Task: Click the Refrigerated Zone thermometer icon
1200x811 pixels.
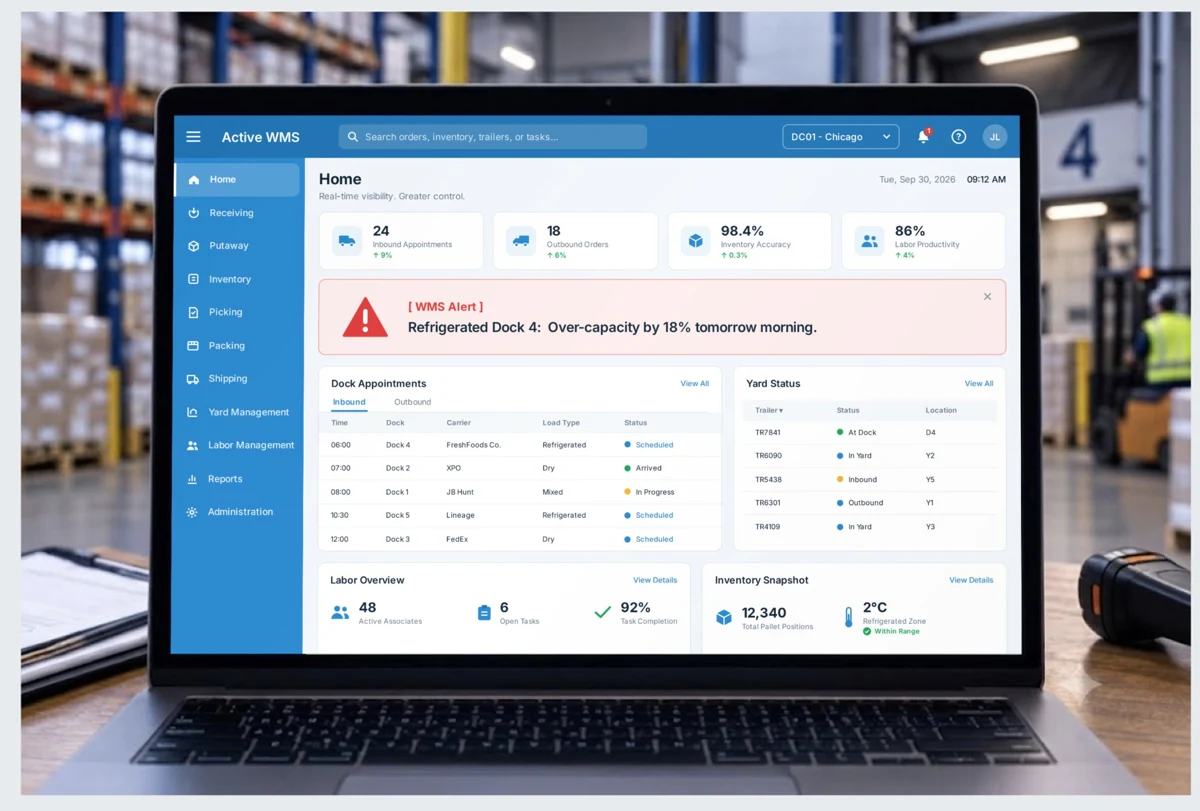Action: coord(848,617)
